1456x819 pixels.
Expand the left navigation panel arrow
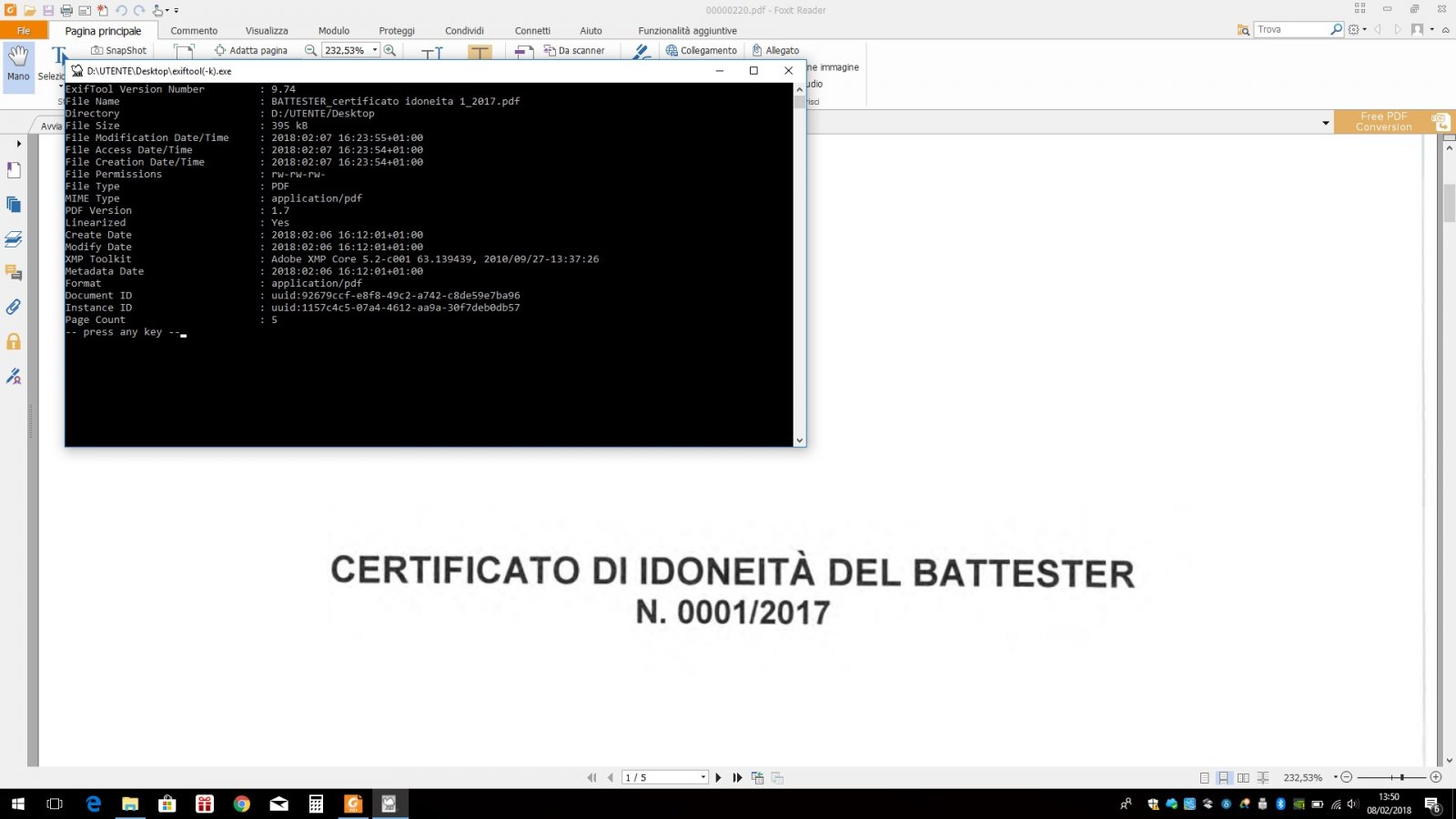(18, 144)
